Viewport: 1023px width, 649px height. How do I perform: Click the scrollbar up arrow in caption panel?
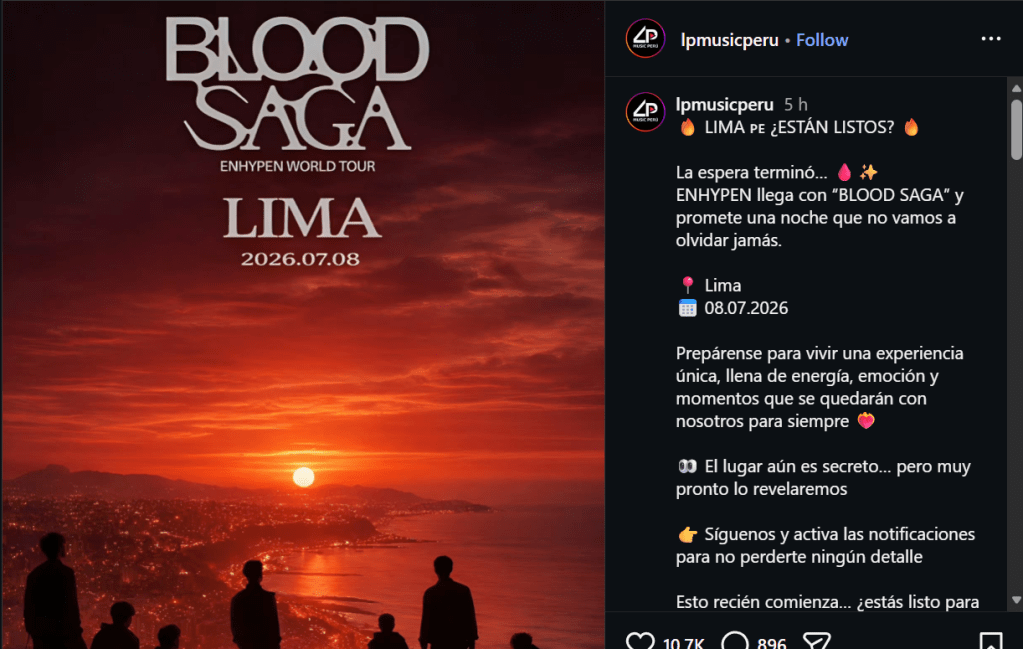[x=1016, y=87]
